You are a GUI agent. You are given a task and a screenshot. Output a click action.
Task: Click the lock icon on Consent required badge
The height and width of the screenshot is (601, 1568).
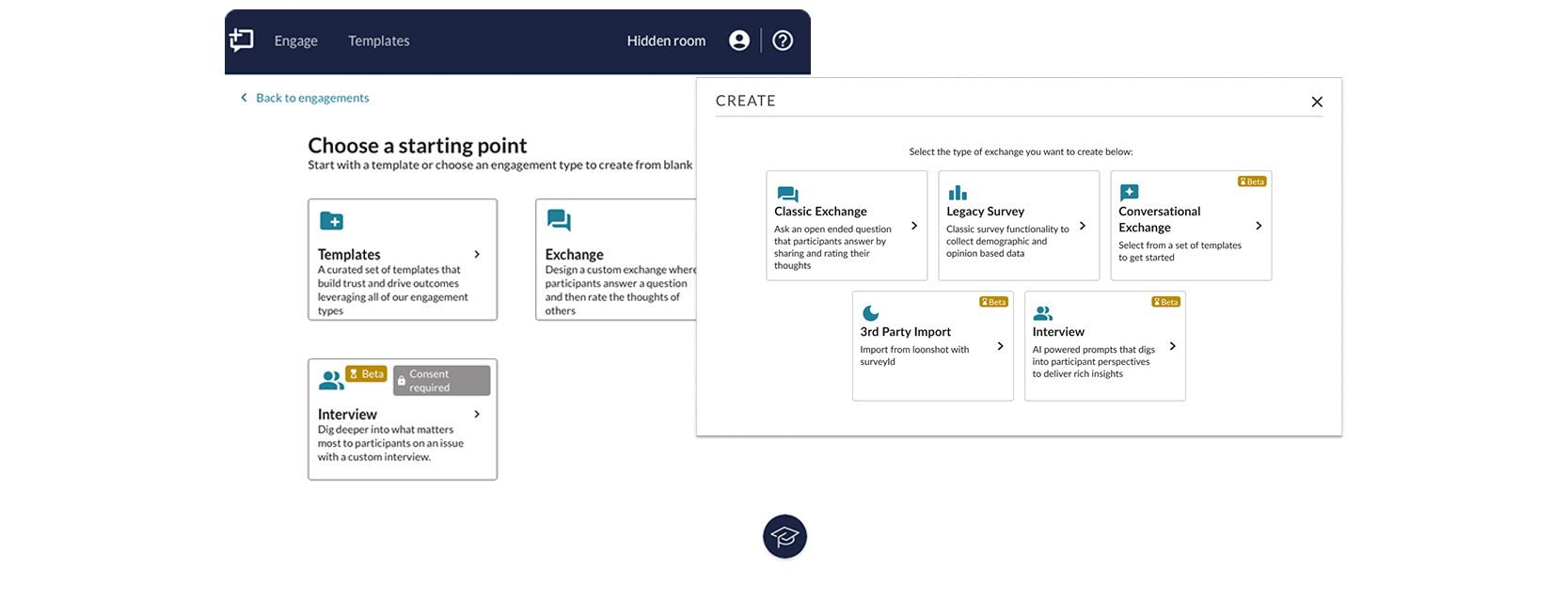(x=402, y=381)
